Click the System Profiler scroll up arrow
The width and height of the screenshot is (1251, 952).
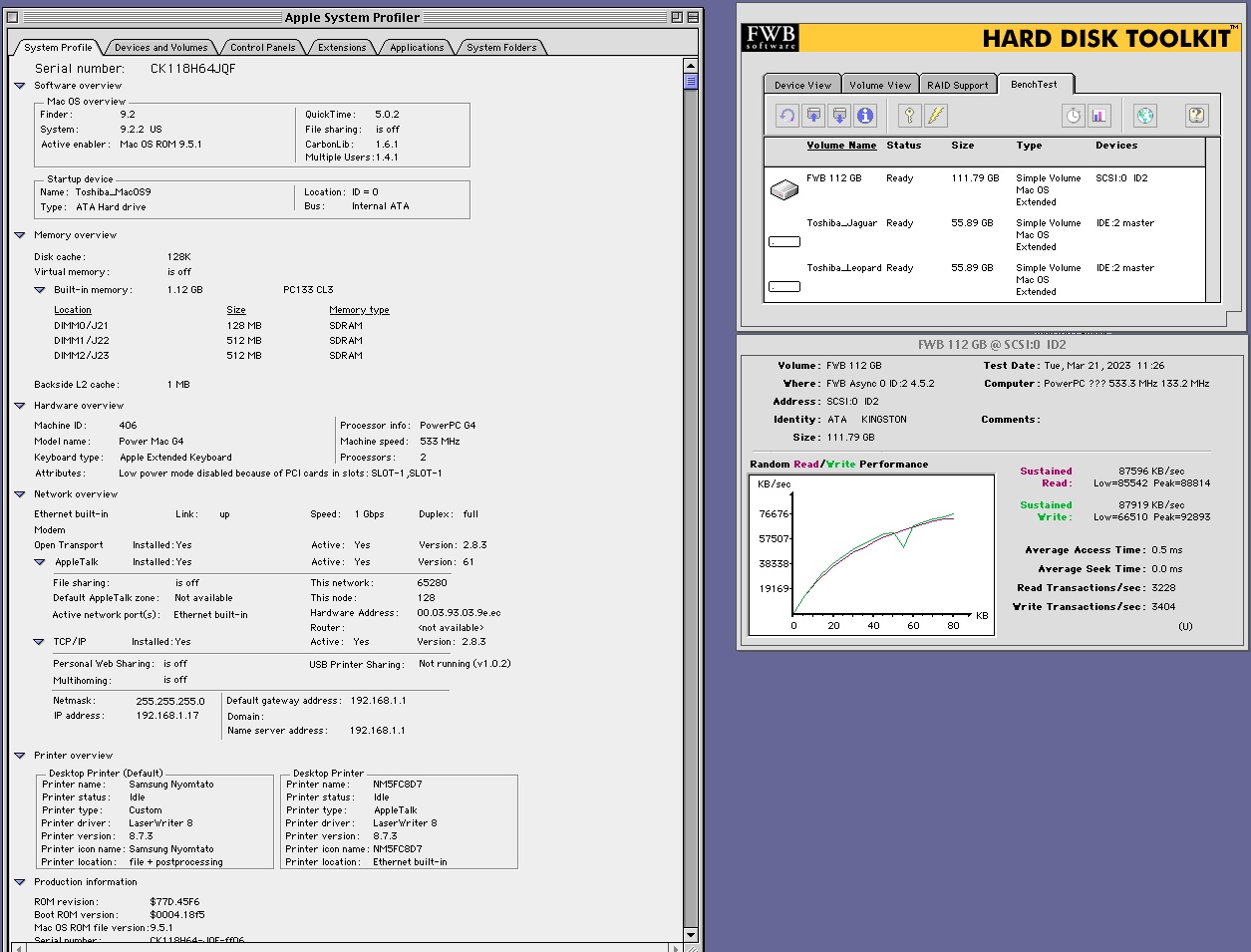691,66
